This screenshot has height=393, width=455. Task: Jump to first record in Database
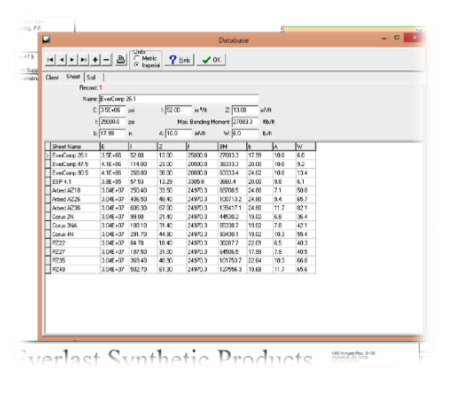[x=50, y=60]
